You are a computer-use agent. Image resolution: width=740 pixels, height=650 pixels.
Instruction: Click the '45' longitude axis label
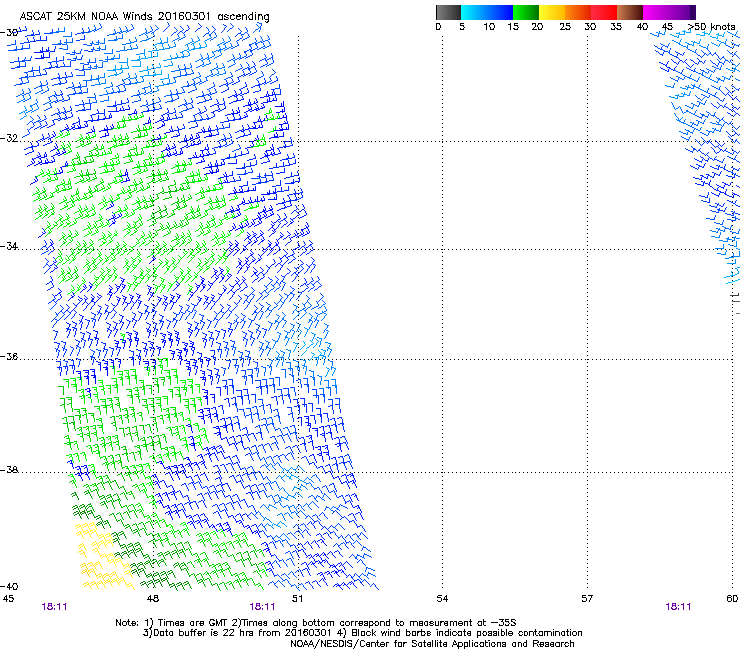point(8,599)
